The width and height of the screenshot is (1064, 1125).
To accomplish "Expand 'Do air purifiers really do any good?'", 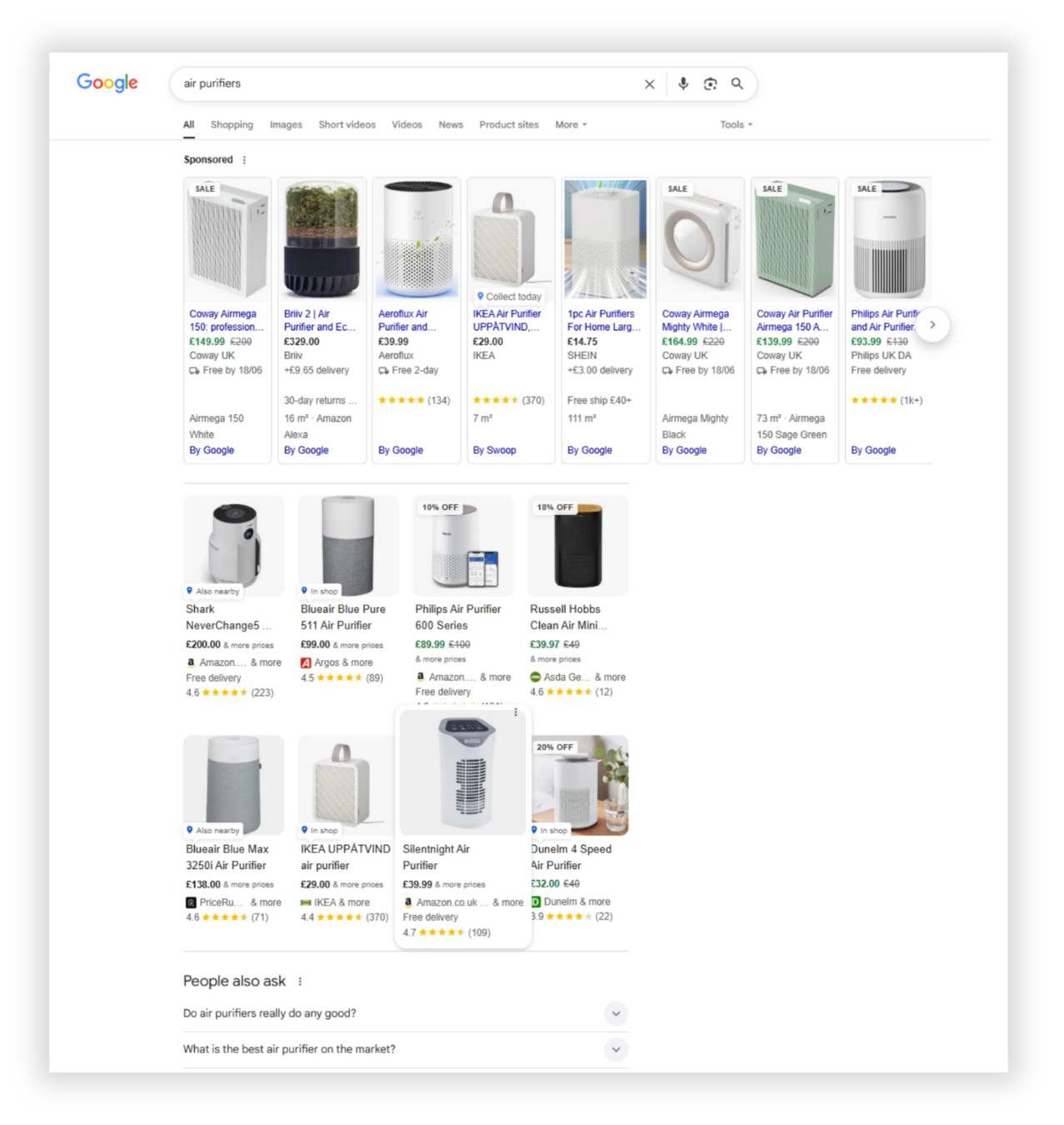I will [x=616, y=1013].
